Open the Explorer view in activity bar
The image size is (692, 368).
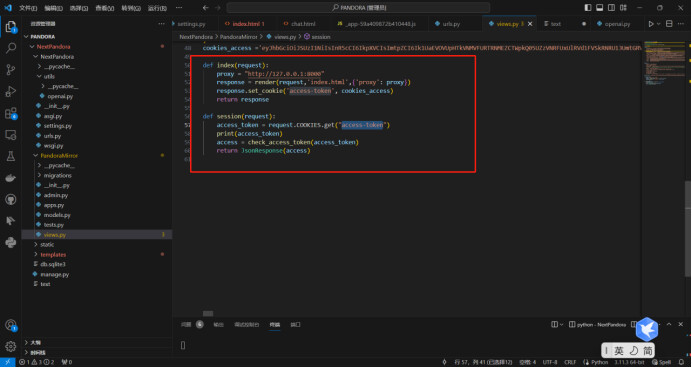pos(11,26)
